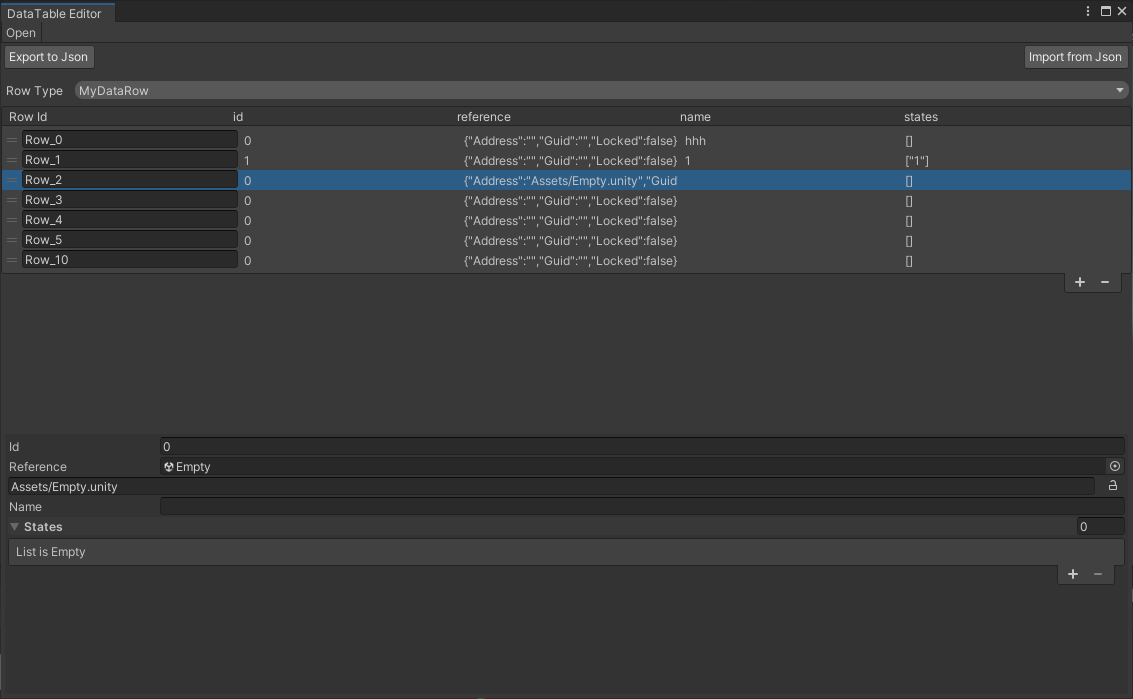Open the Open menu below the tab
The width and height of the screenshot is (1133, 699).
20,32
